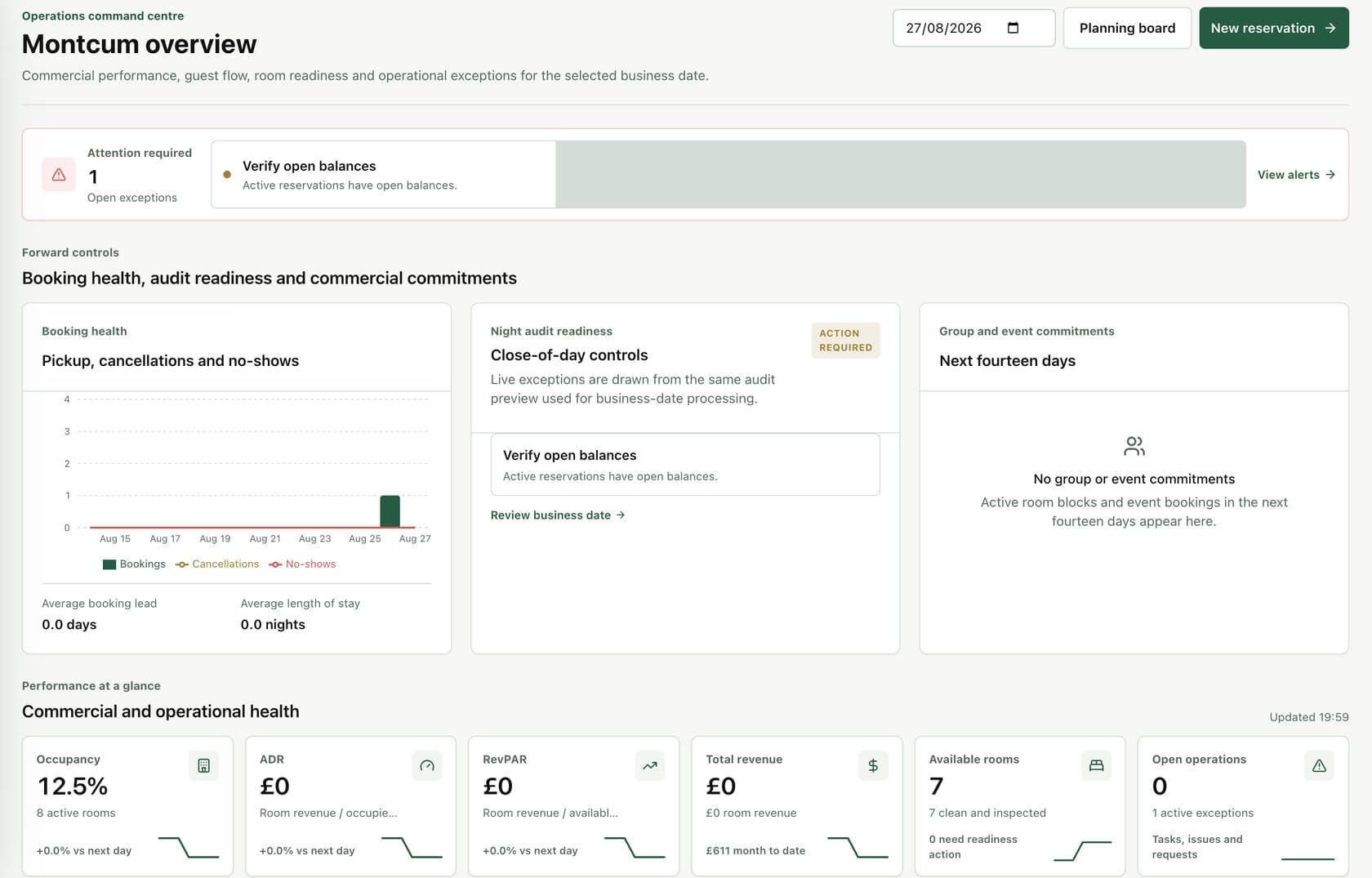Click the building icon on Occupancy card

click(203, 765)
